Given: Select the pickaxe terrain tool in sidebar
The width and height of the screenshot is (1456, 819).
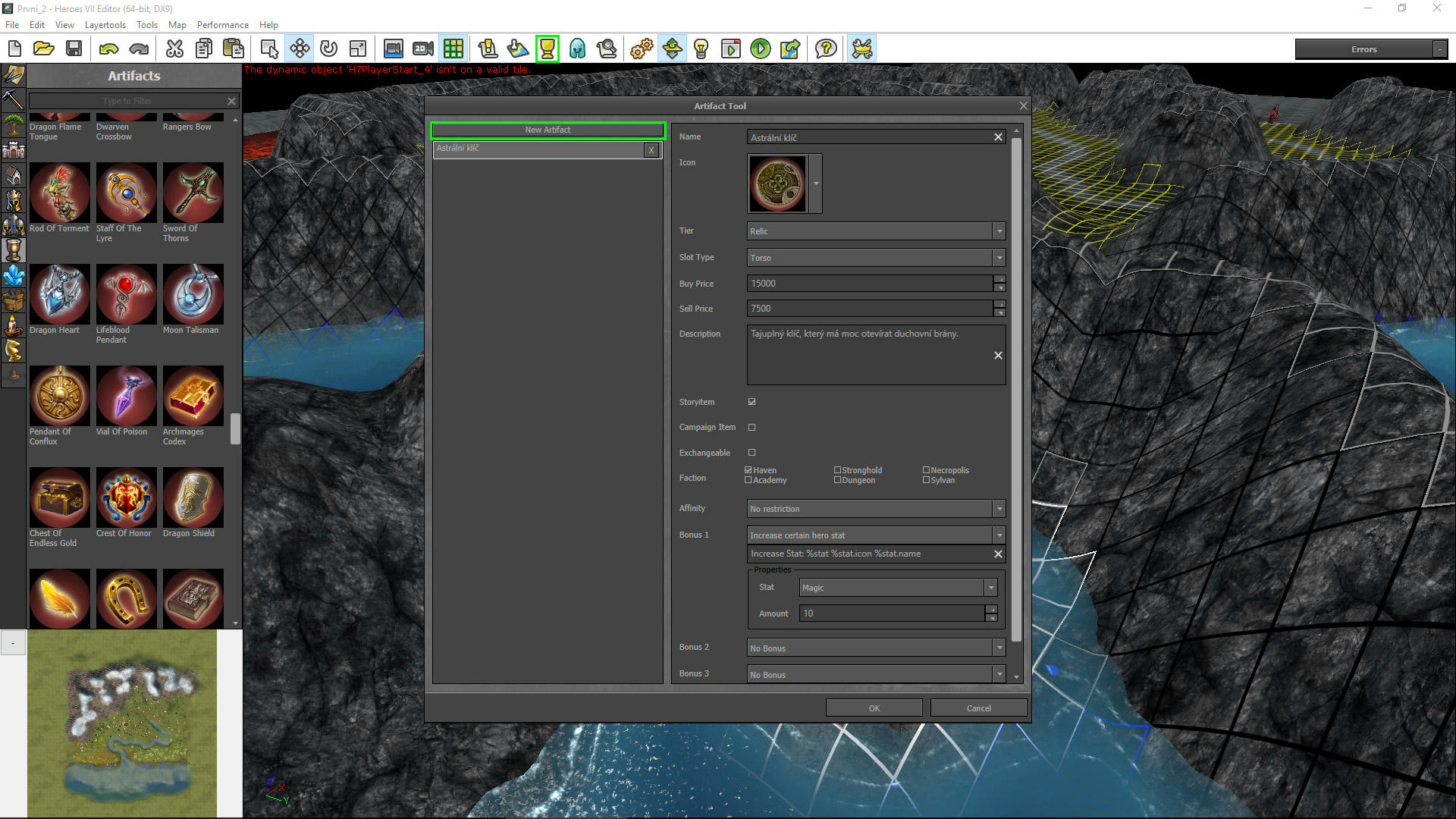Looking at the screenshot, I should click(13, 99).
